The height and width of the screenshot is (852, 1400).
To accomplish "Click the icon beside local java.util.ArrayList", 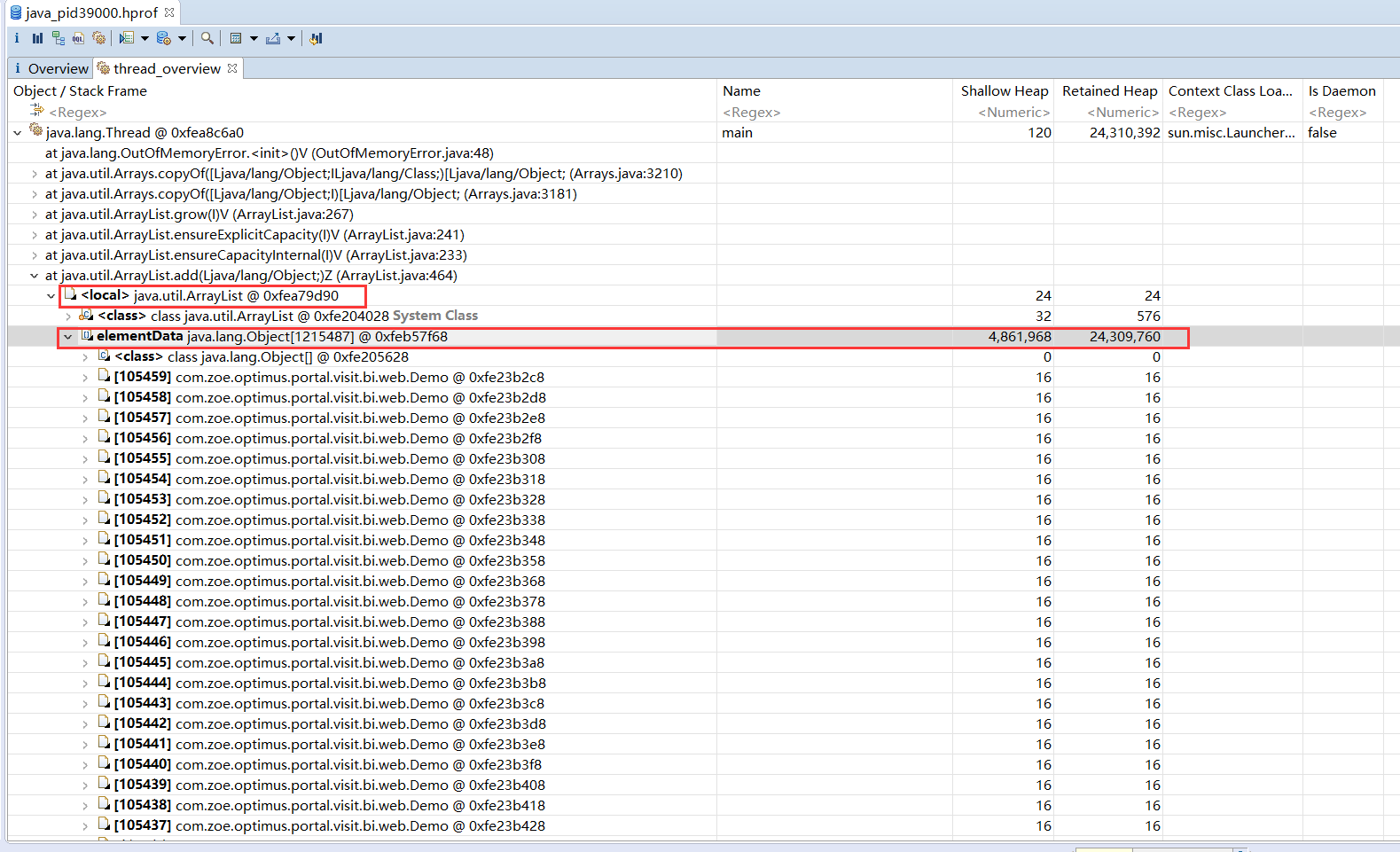I will 70,294.
